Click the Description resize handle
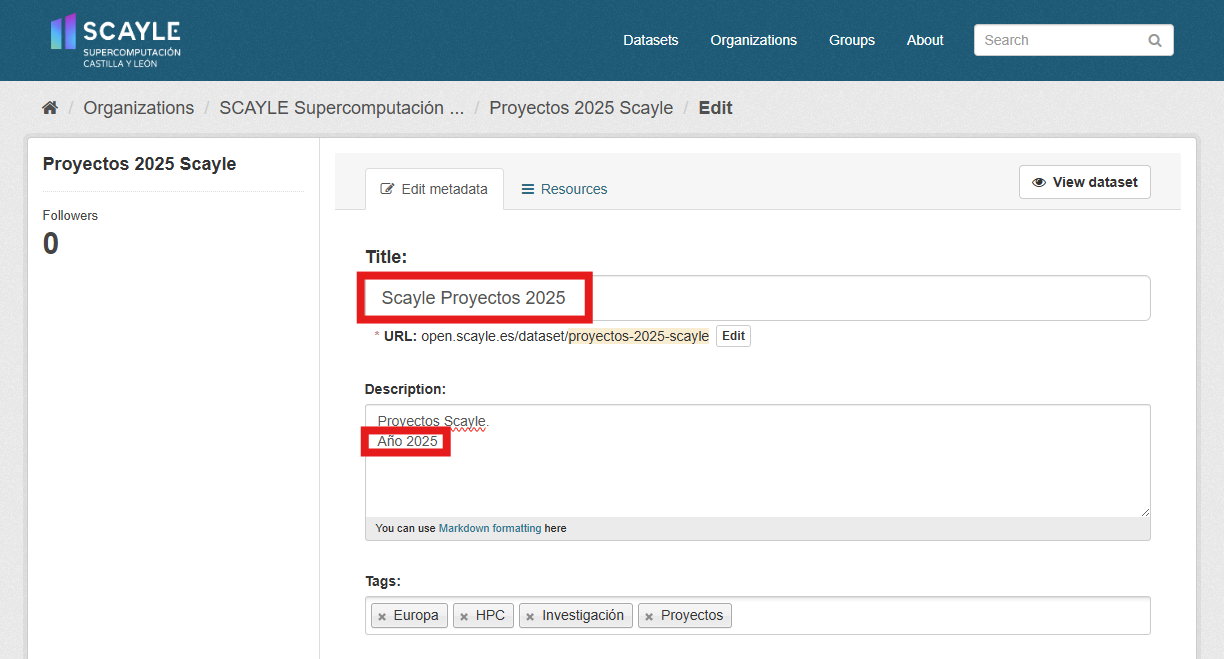1224x659 pixels. point(1145,512)
